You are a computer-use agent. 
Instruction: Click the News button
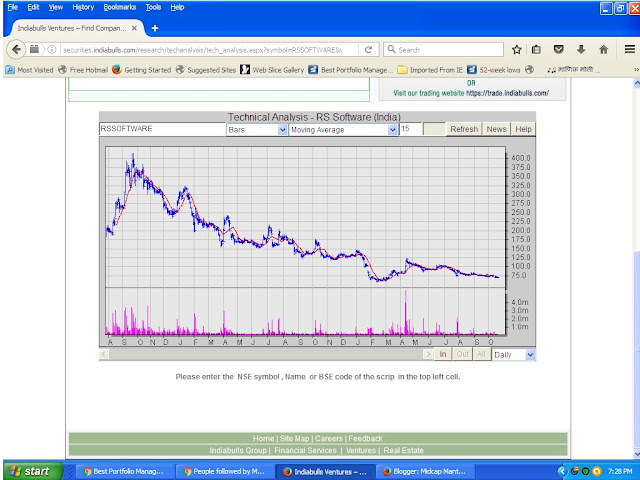[x=496, y=129]
